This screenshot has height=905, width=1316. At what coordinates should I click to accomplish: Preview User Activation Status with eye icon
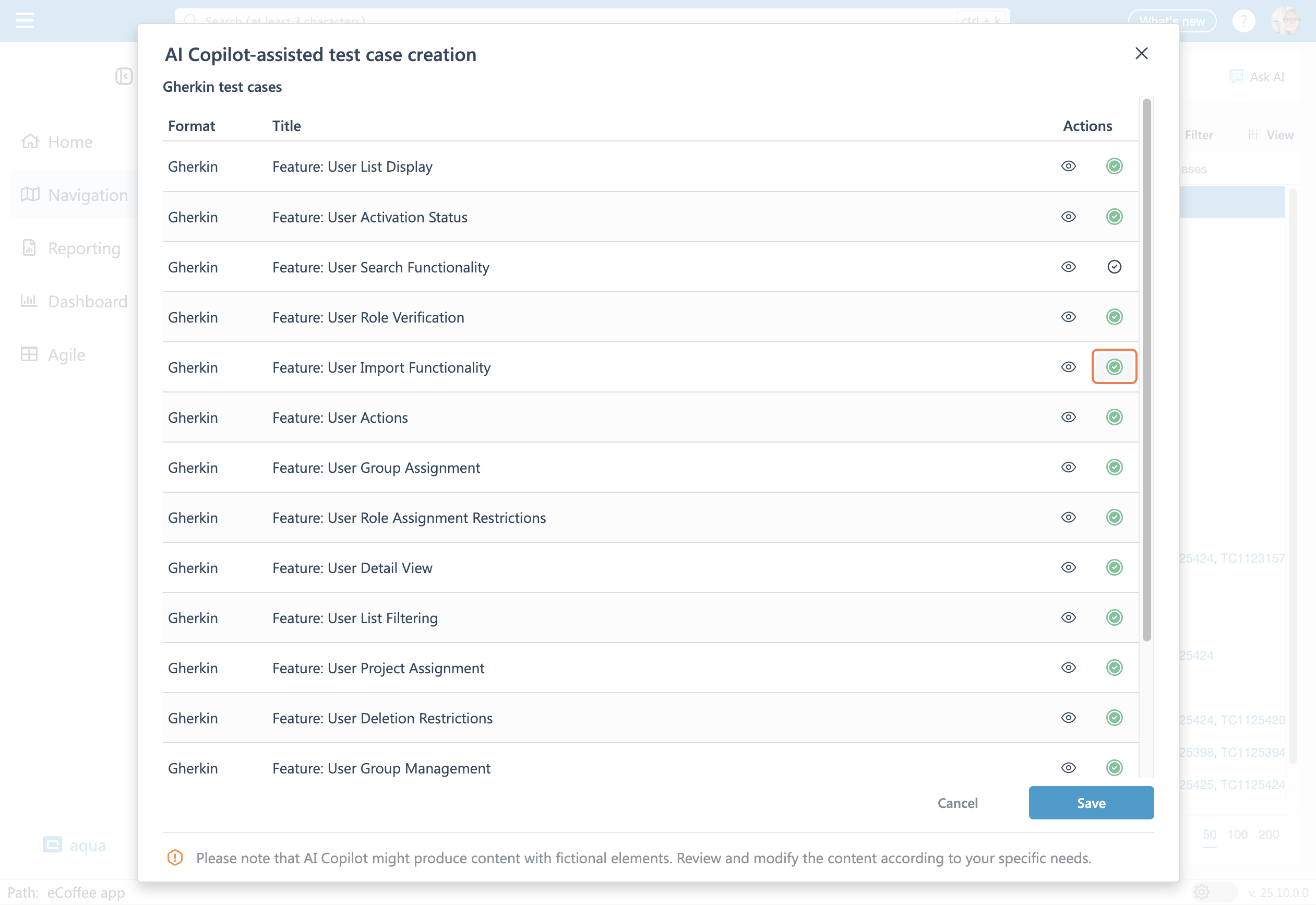point(1068,217)
